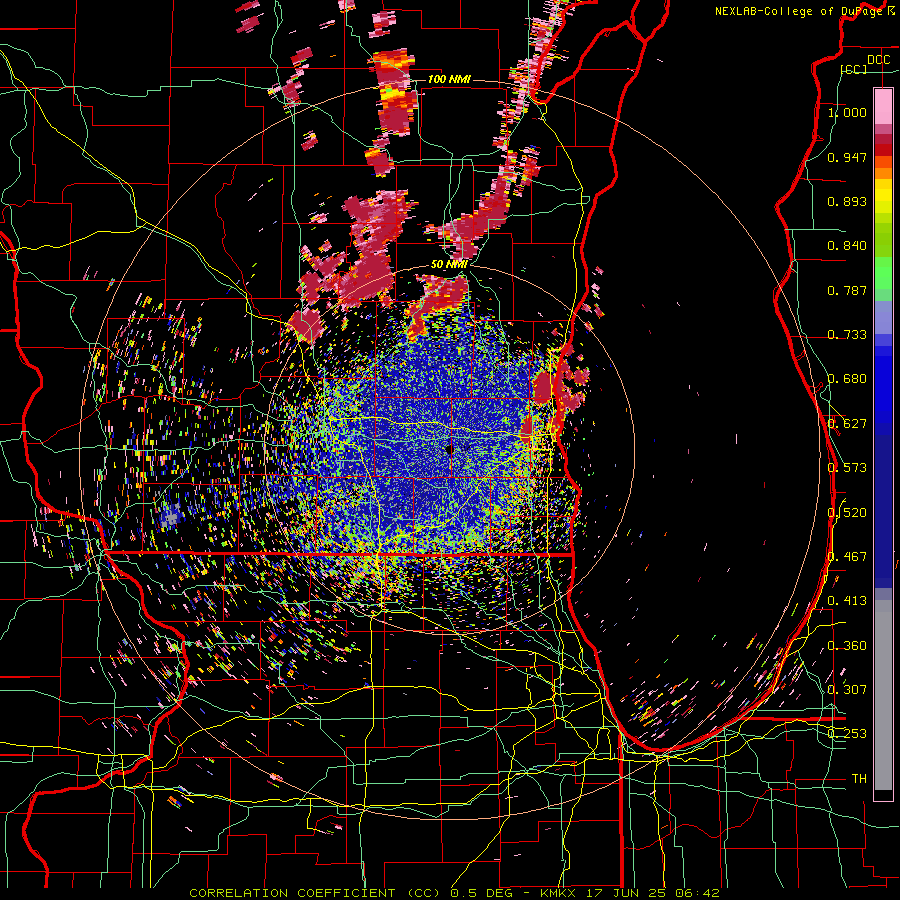Click the 0.360 color scale value

[x=847, y=646]
